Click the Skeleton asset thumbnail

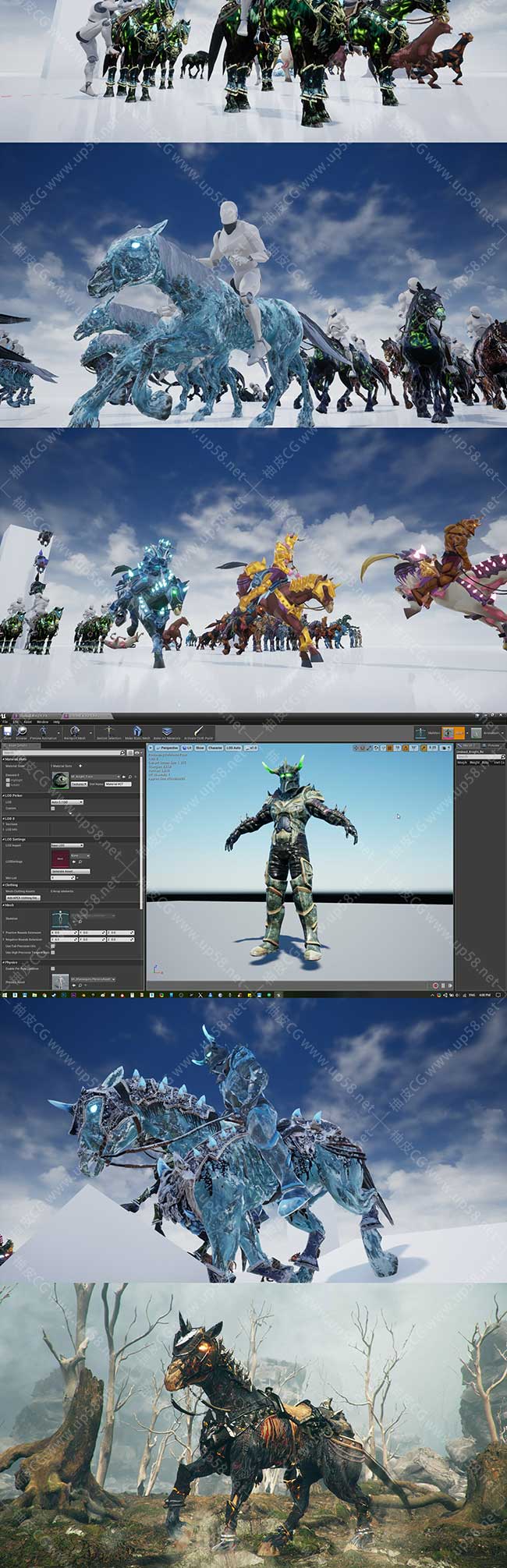(x=60, y=919)
